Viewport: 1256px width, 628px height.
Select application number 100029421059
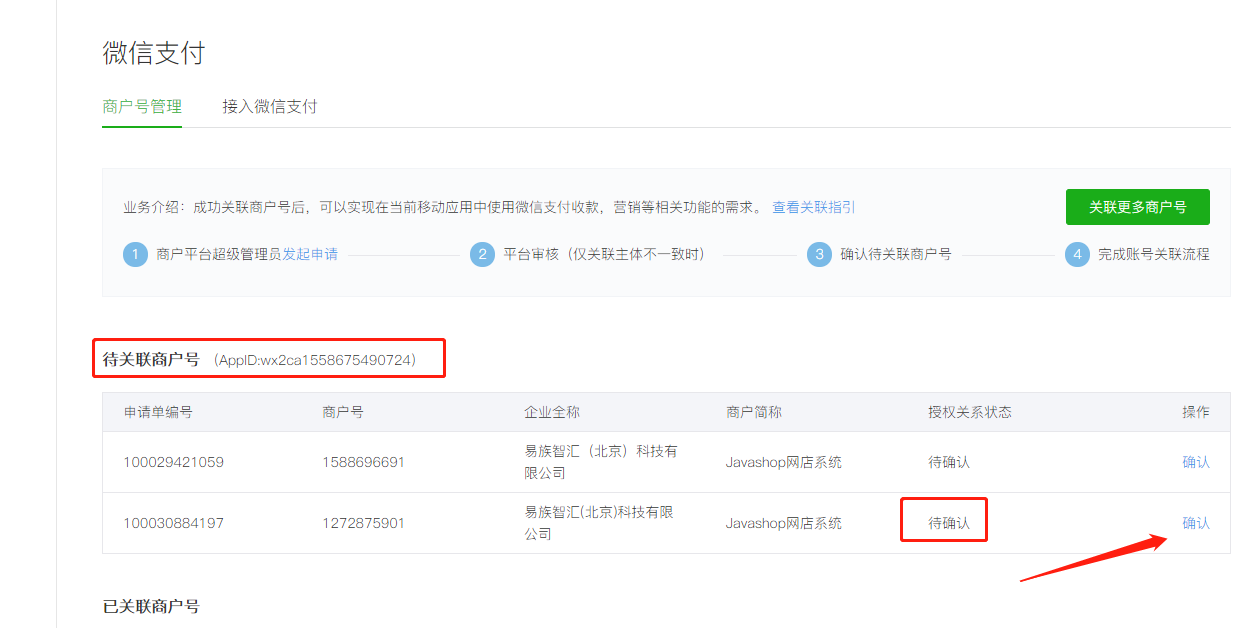pos(174,462)
